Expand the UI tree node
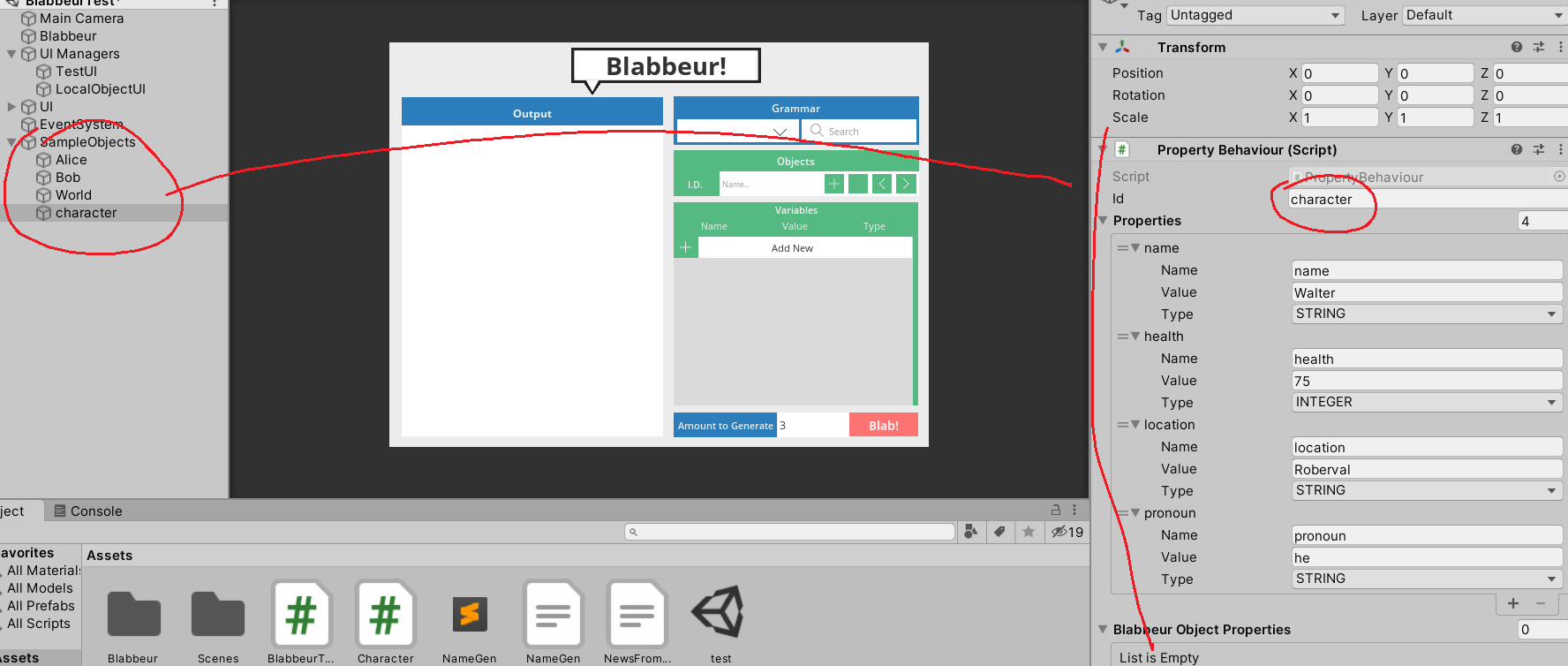 click(11, 107)
